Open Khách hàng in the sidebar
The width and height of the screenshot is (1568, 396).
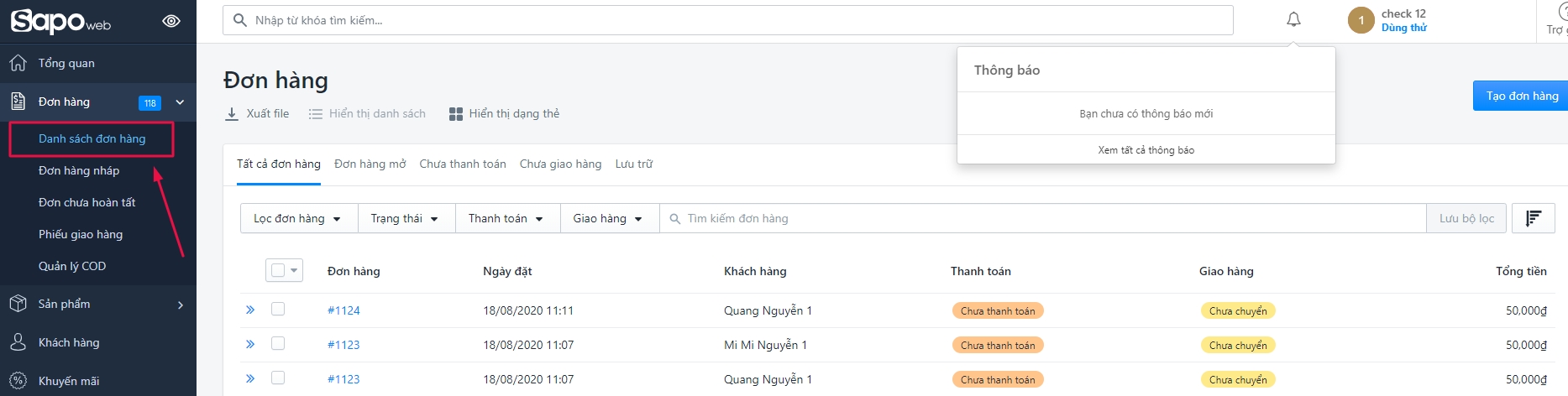tap(69, 342)
